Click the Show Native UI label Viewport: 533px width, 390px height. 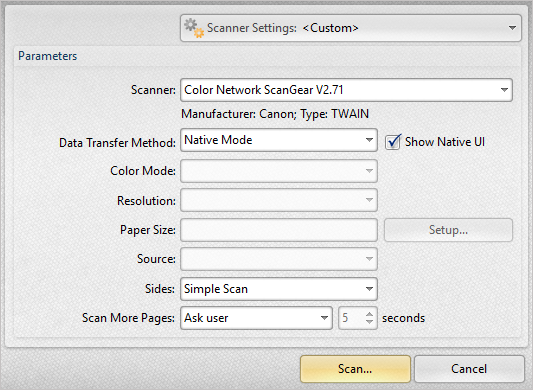[x=445, y=142]
